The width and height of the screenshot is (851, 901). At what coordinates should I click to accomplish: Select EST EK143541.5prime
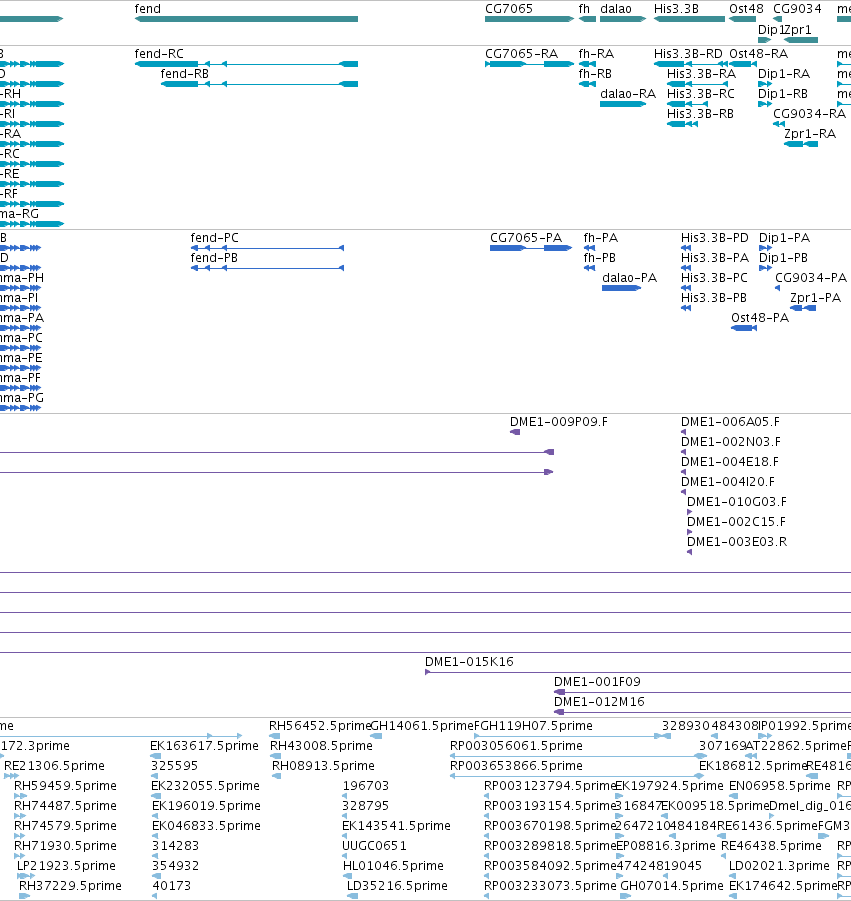pos(345,837)
